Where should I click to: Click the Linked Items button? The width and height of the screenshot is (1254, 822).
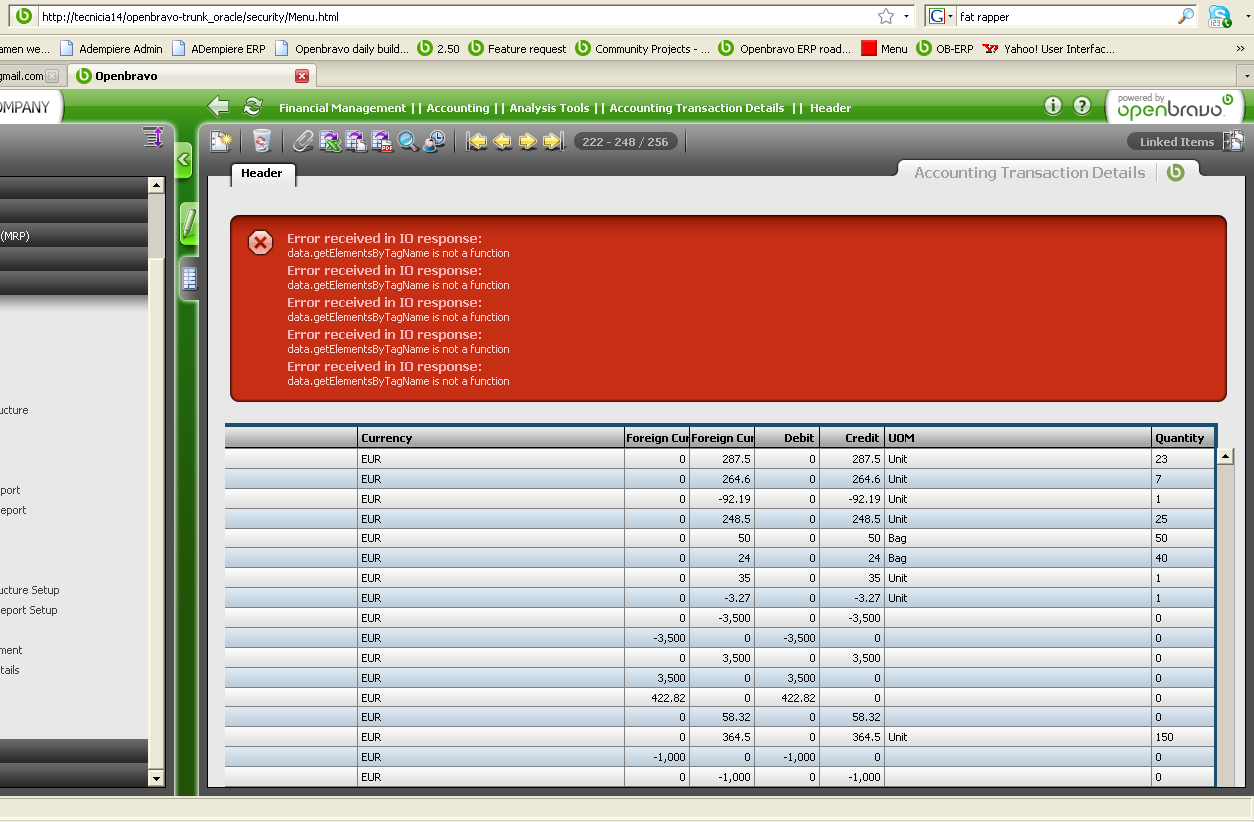tap(1177, 142)
